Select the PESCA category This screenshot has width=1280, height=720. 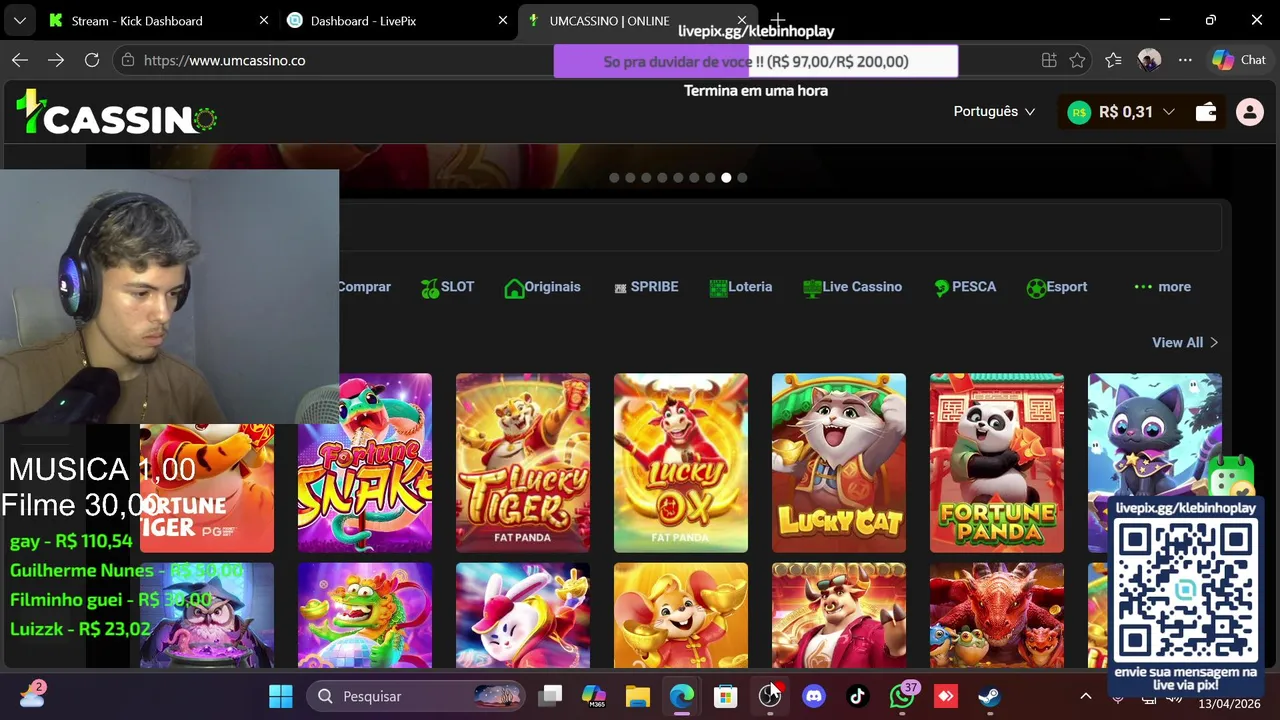[x=965, y=287]
